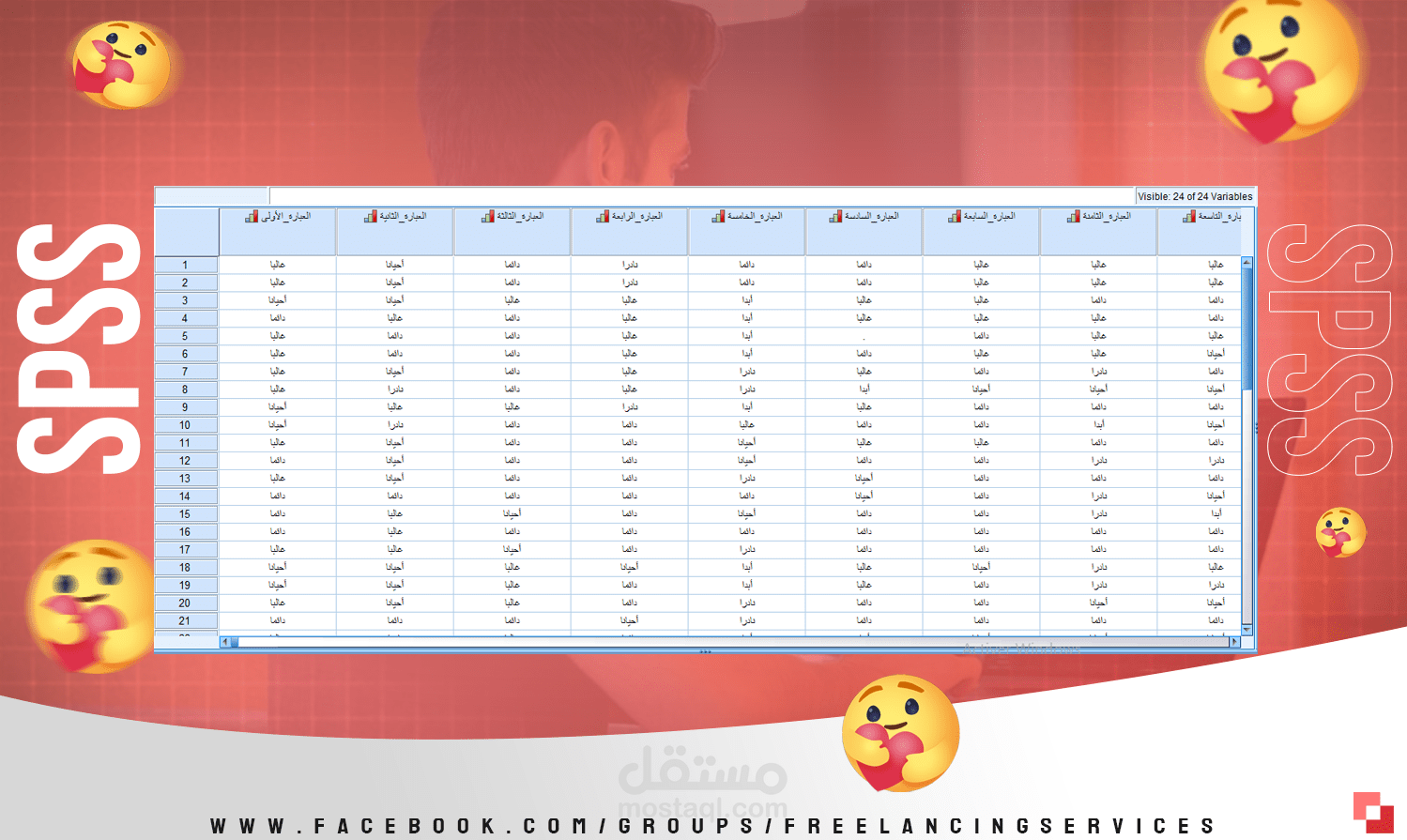Click row 19 cell under العبارة_الأولى
This screenshot has height=840, width=1407.
pyautogui.click(x=278, y=586)
